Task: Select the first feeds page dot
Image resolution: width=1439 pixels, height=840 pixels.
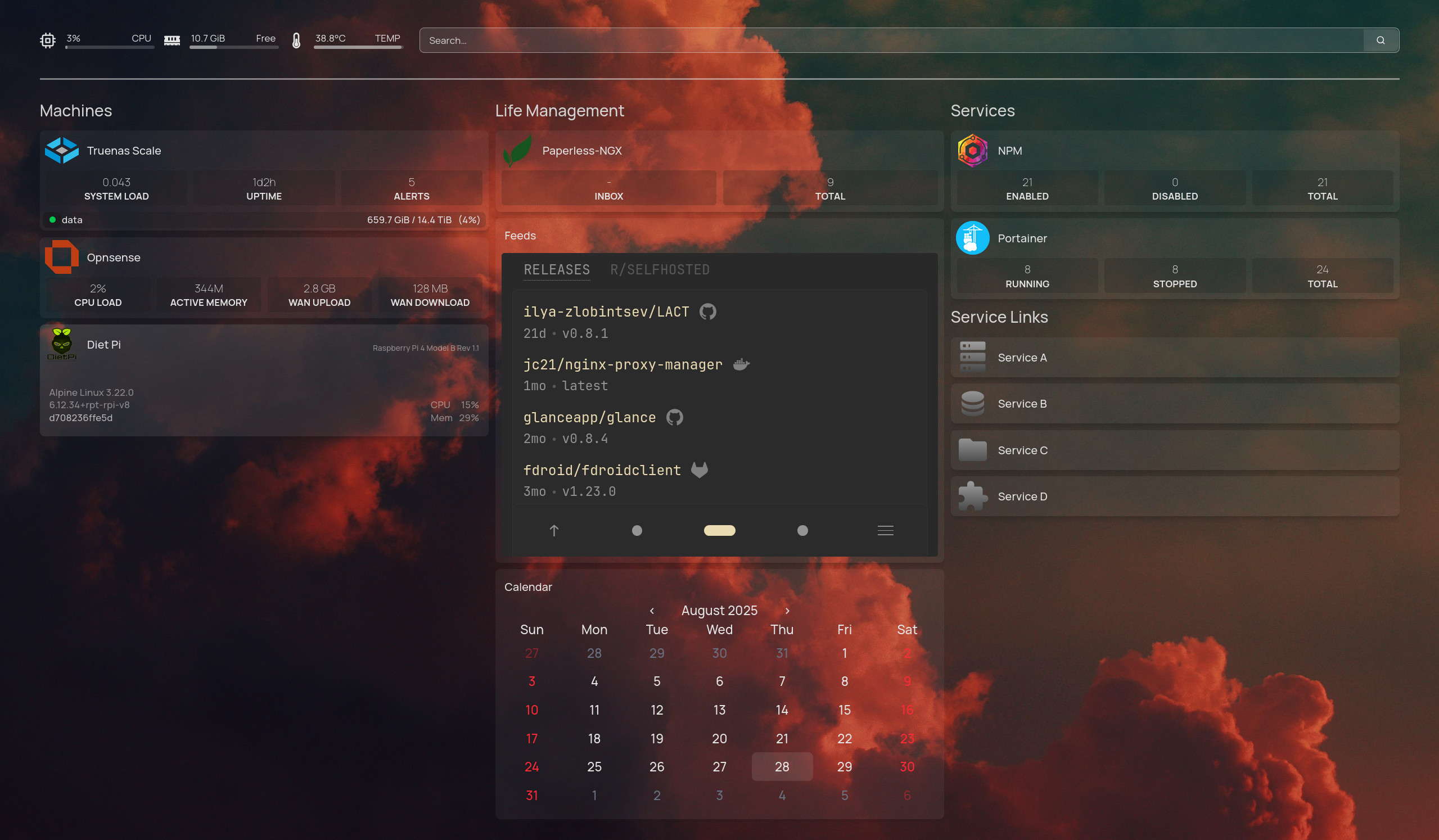Action: point(637,531)
